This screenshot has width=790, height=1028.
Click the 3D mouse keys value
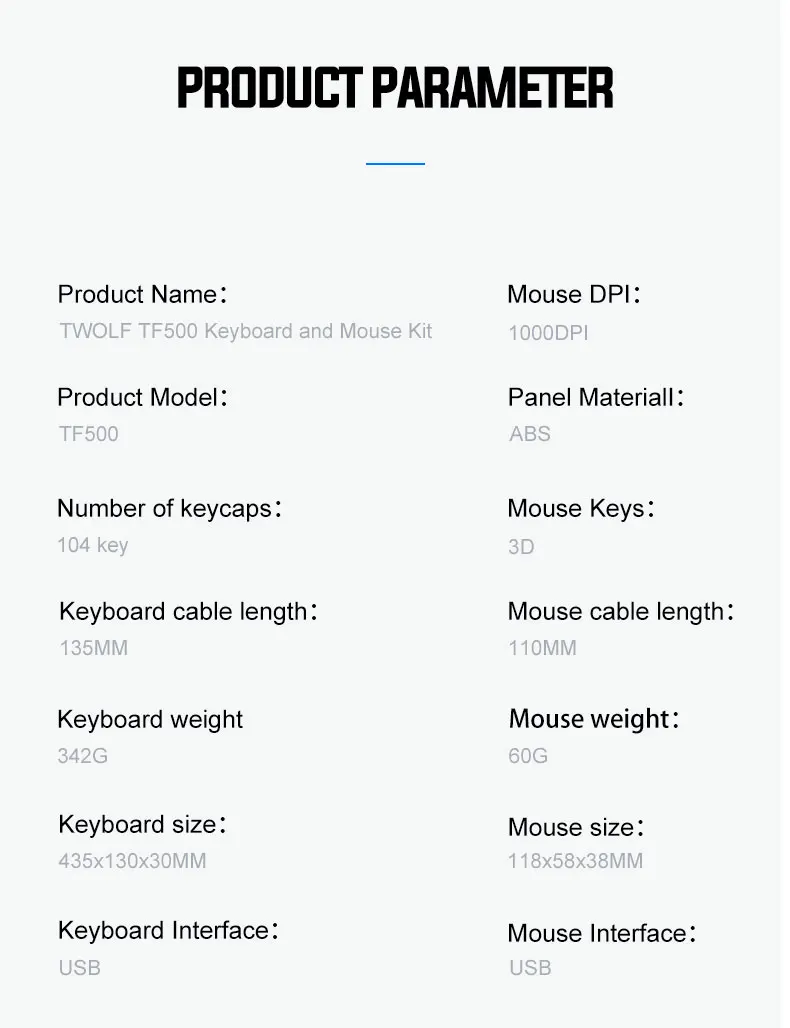[521, 547]
